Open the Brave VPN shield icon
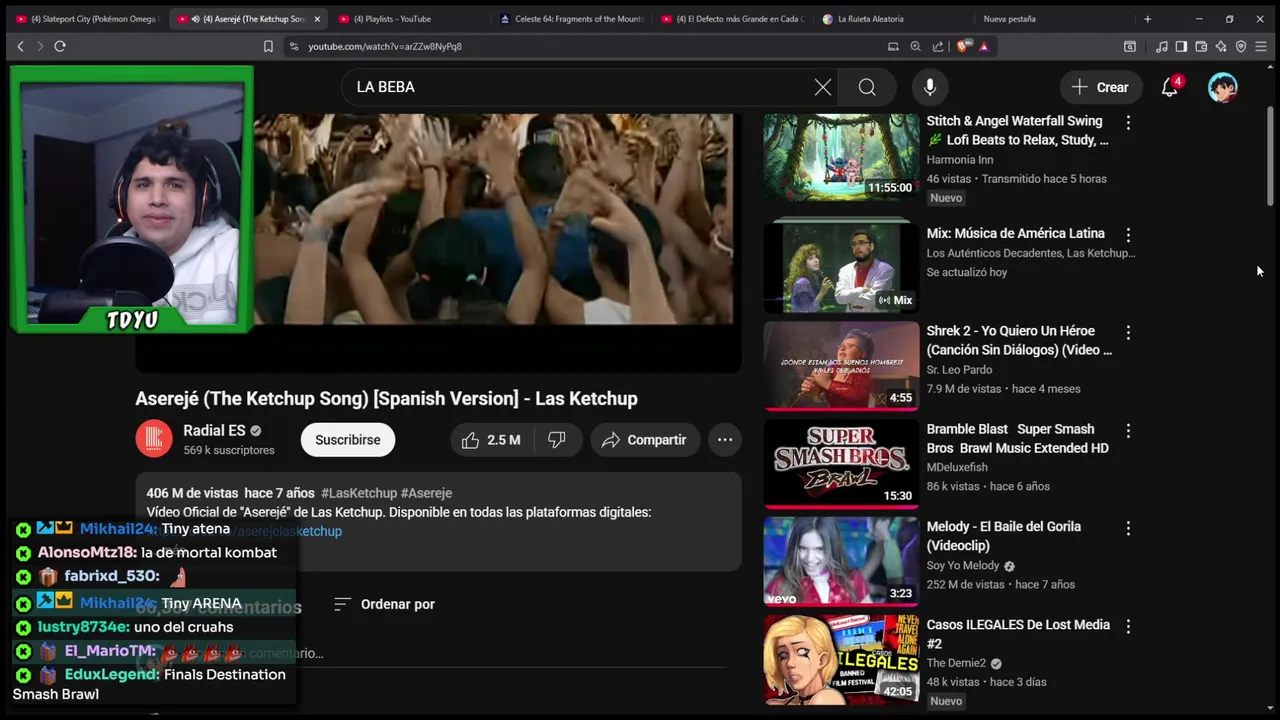 click(1241, 46)
